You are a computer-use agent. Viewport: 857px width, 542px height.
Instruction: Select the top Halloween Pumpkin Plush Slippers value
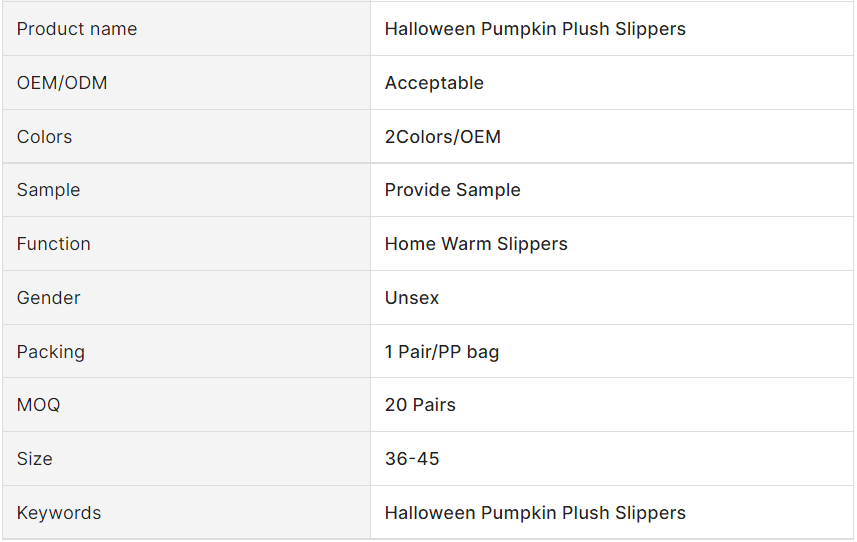[x=535, y=29]
